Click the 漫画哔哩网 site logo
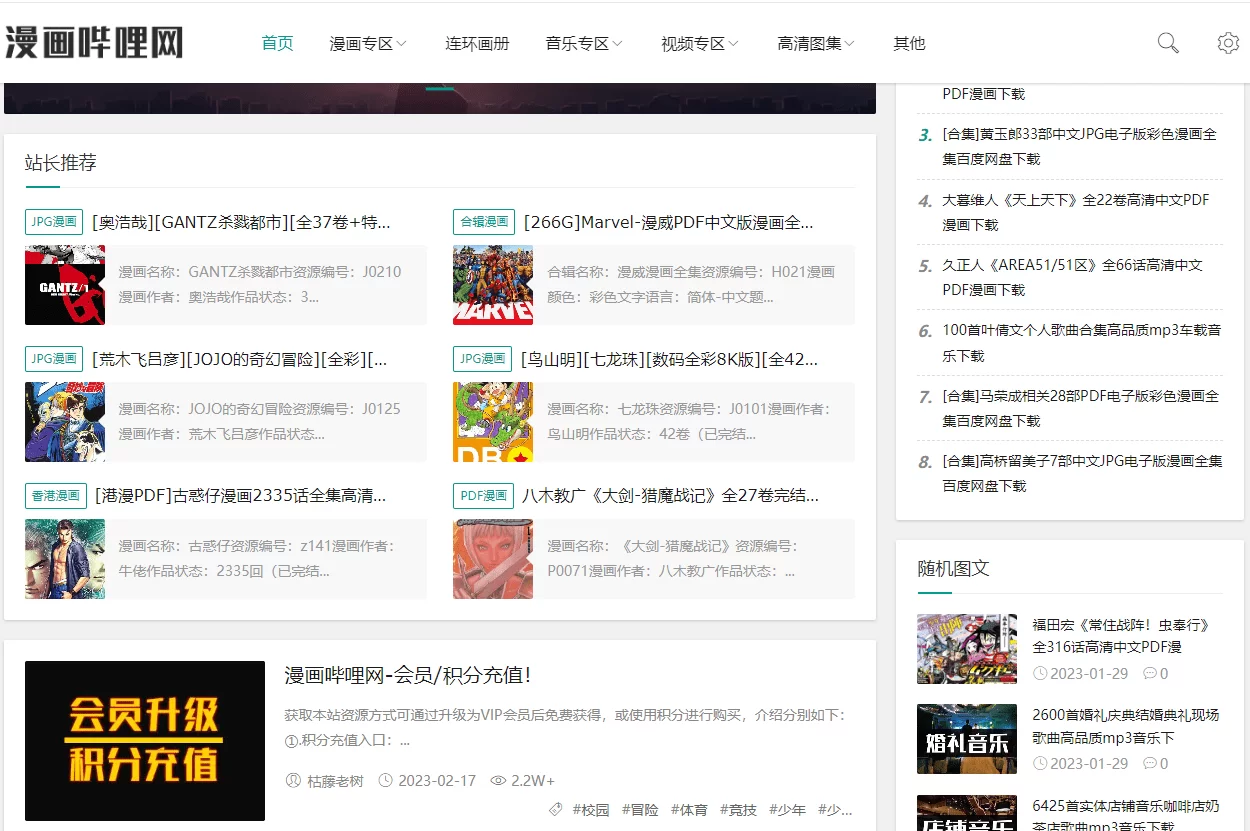 tap(94, 43)
